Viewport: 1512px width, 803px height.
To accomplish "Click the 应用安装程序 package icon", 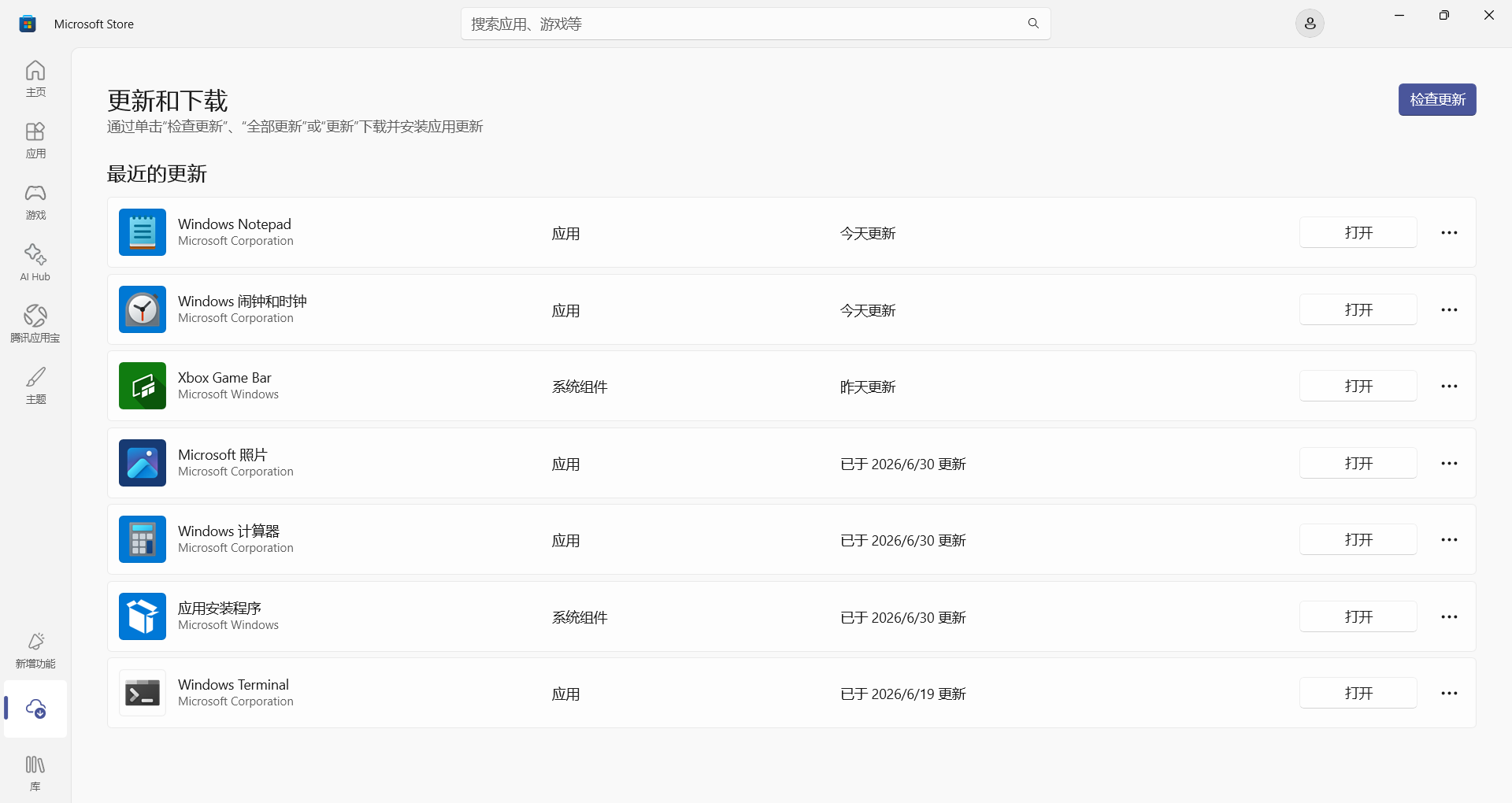I will pyautogui.click(x=143, y=616).
